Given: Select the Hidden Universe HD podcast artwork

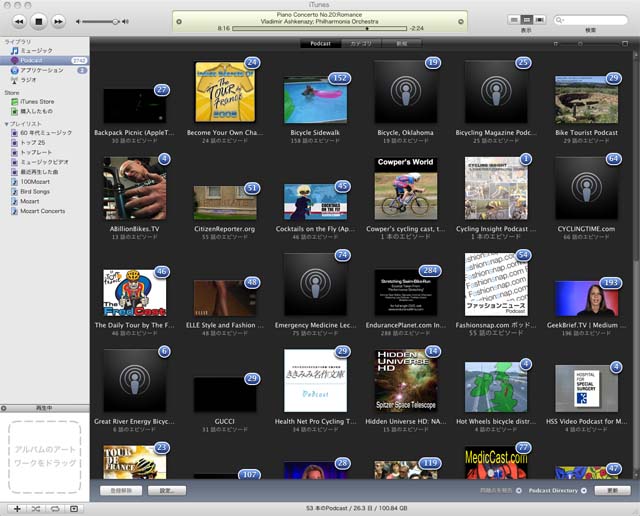Looking at the screenshot, I should (x=406, y=380).
